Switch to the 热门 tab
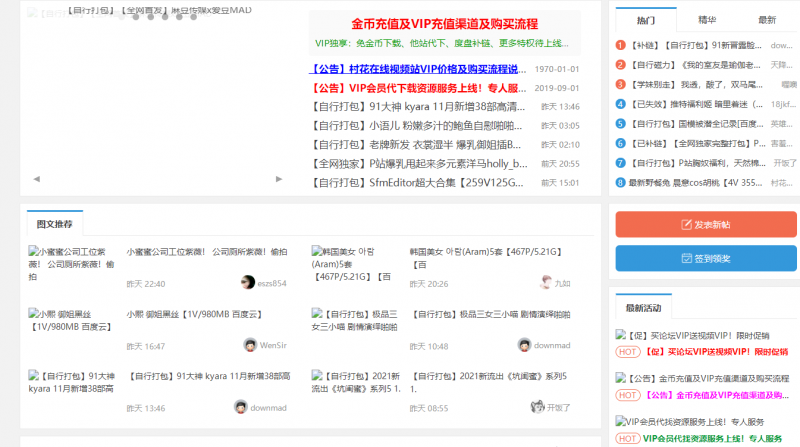 [645, 19]
